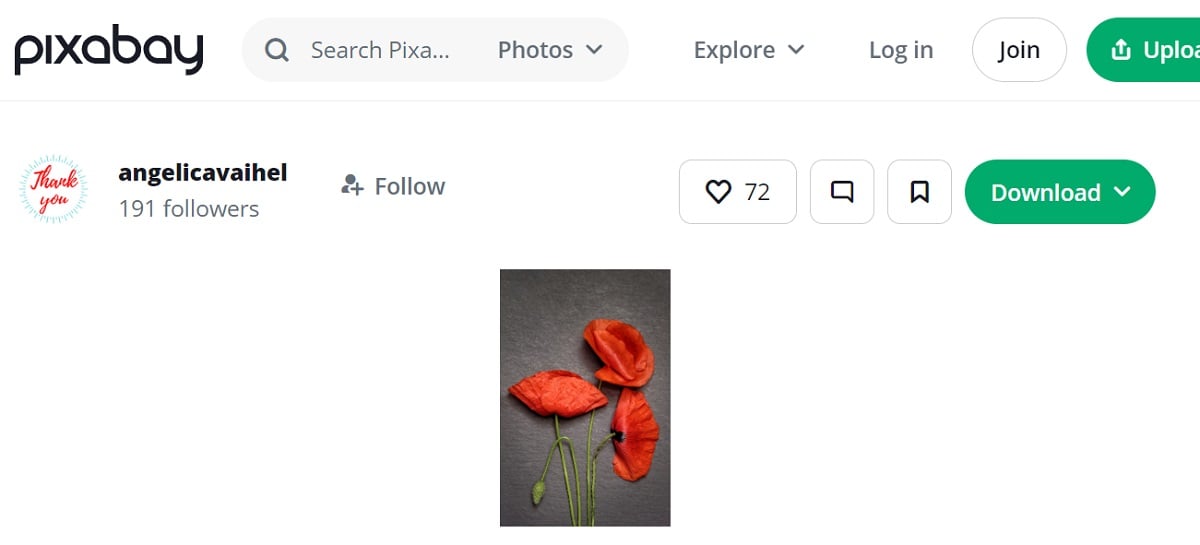The width and height of the screenshot is (1200, 545).
Task: Open the red poppies photo
Action: (x=585, y=397)
